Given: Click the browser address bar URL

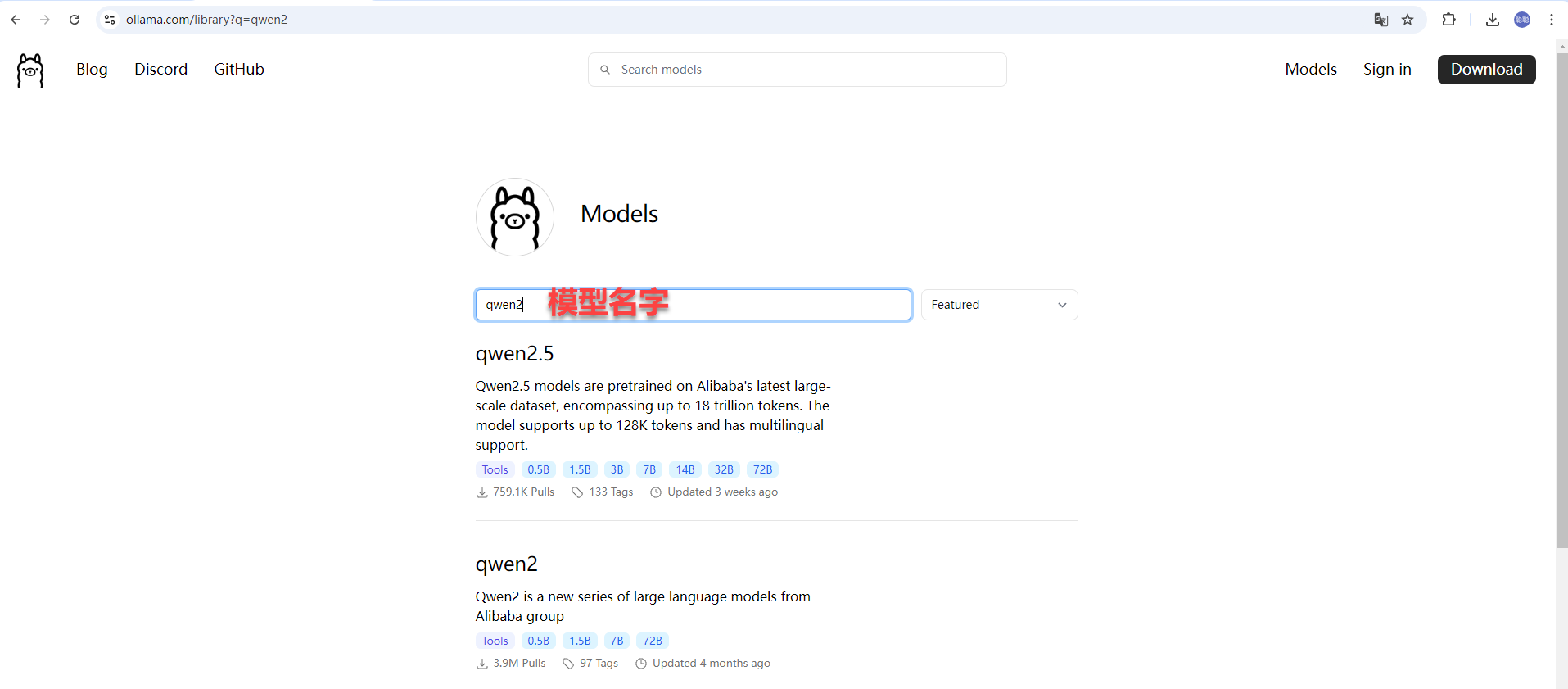Looking at the screenshot, I should (206, 20).
